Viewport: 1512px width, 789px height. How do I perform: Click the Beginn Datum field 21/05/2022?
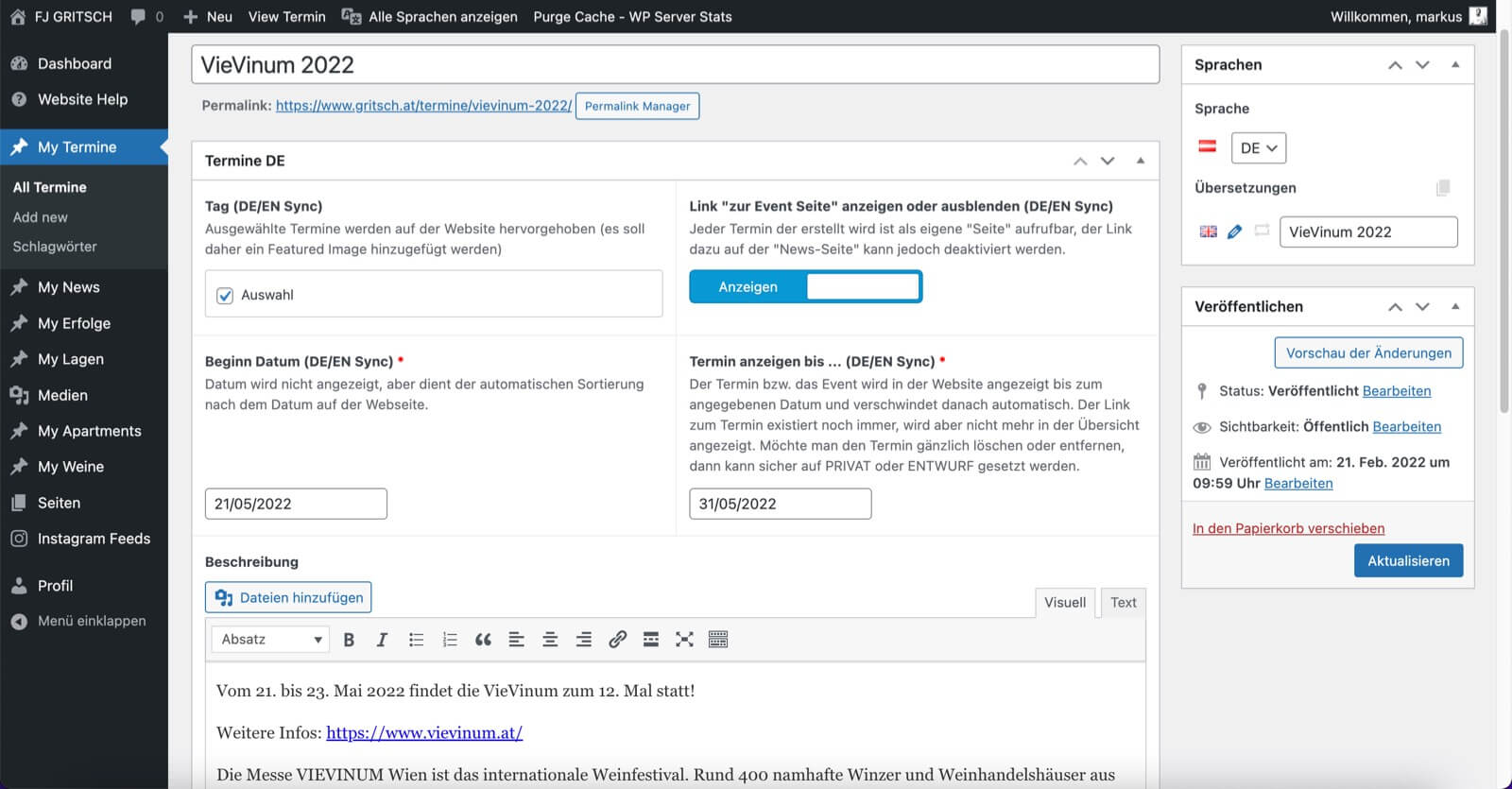click(296, 504)
